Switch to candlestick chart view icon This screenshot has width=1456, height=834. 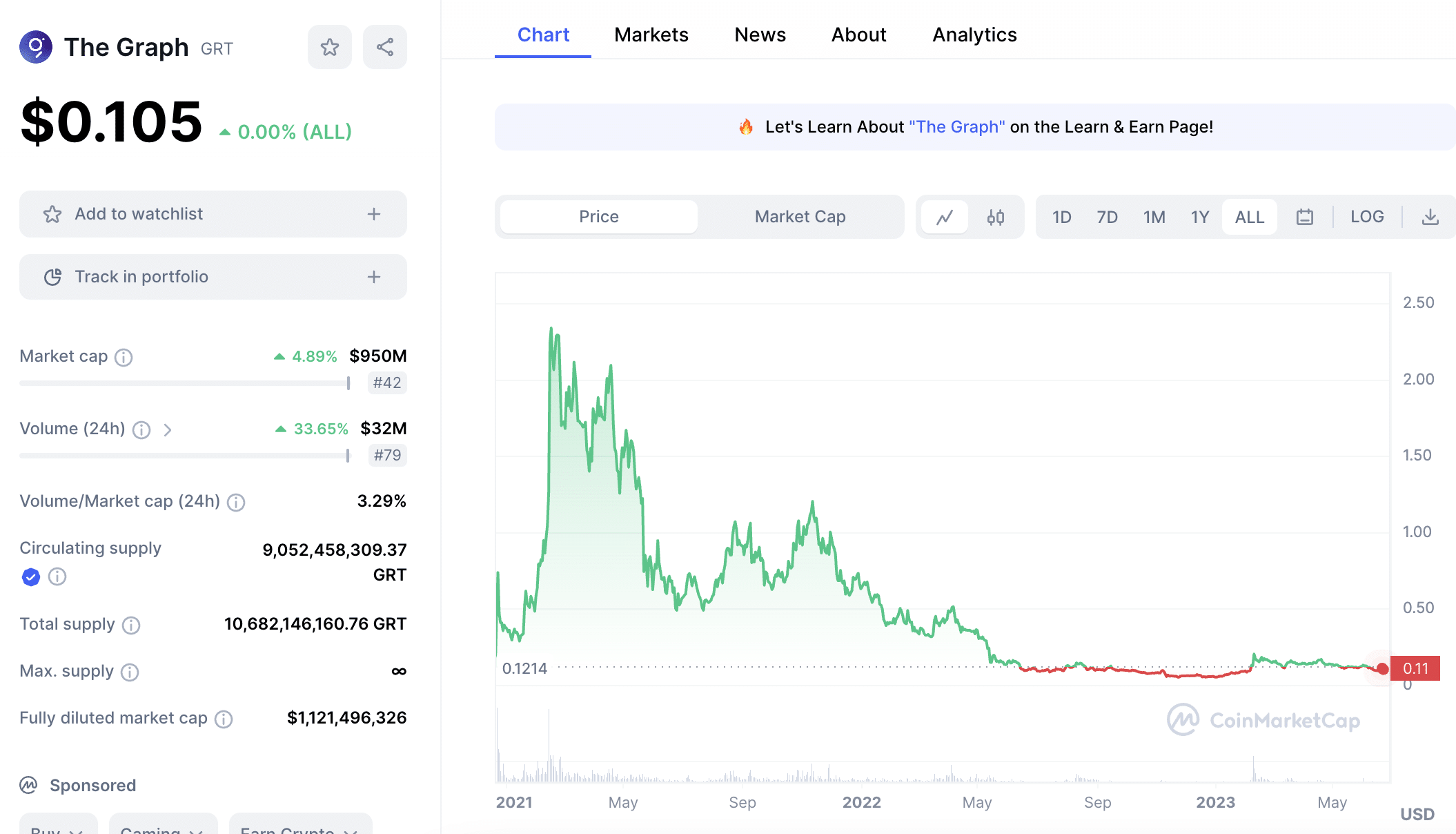tap(995, 217)
